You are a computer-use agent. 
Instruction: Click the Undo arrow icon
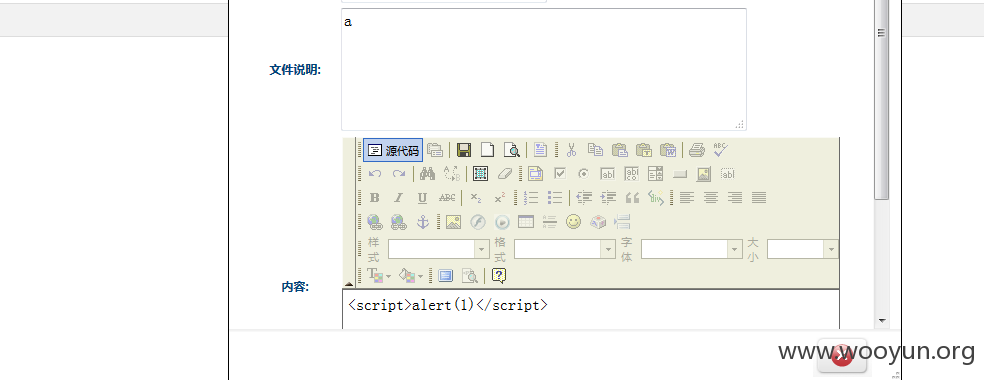click(375, 174)
